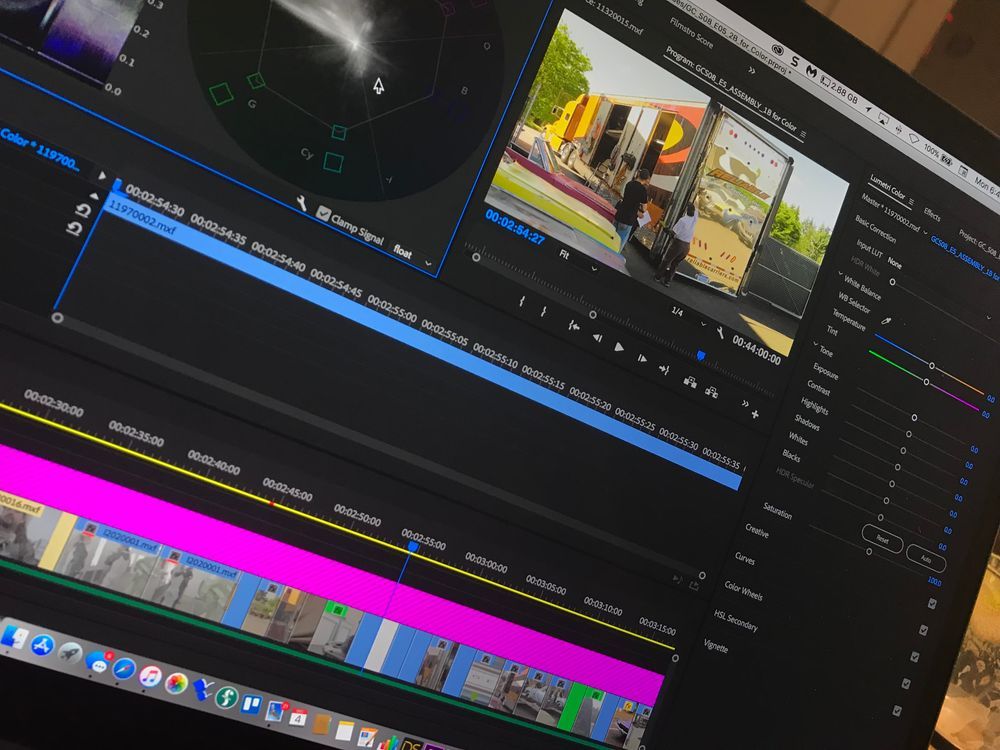The image size is (1000, 750).
Task: Pick the WB Selector eyedropper
Action: point(885,321)
